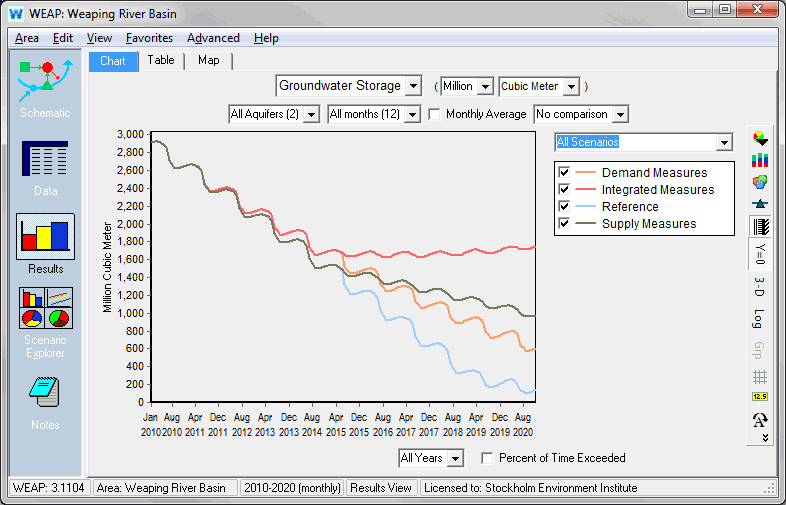786x505 pixels.
Task: Toggle the Log scale option
Action: click(760, 319)
